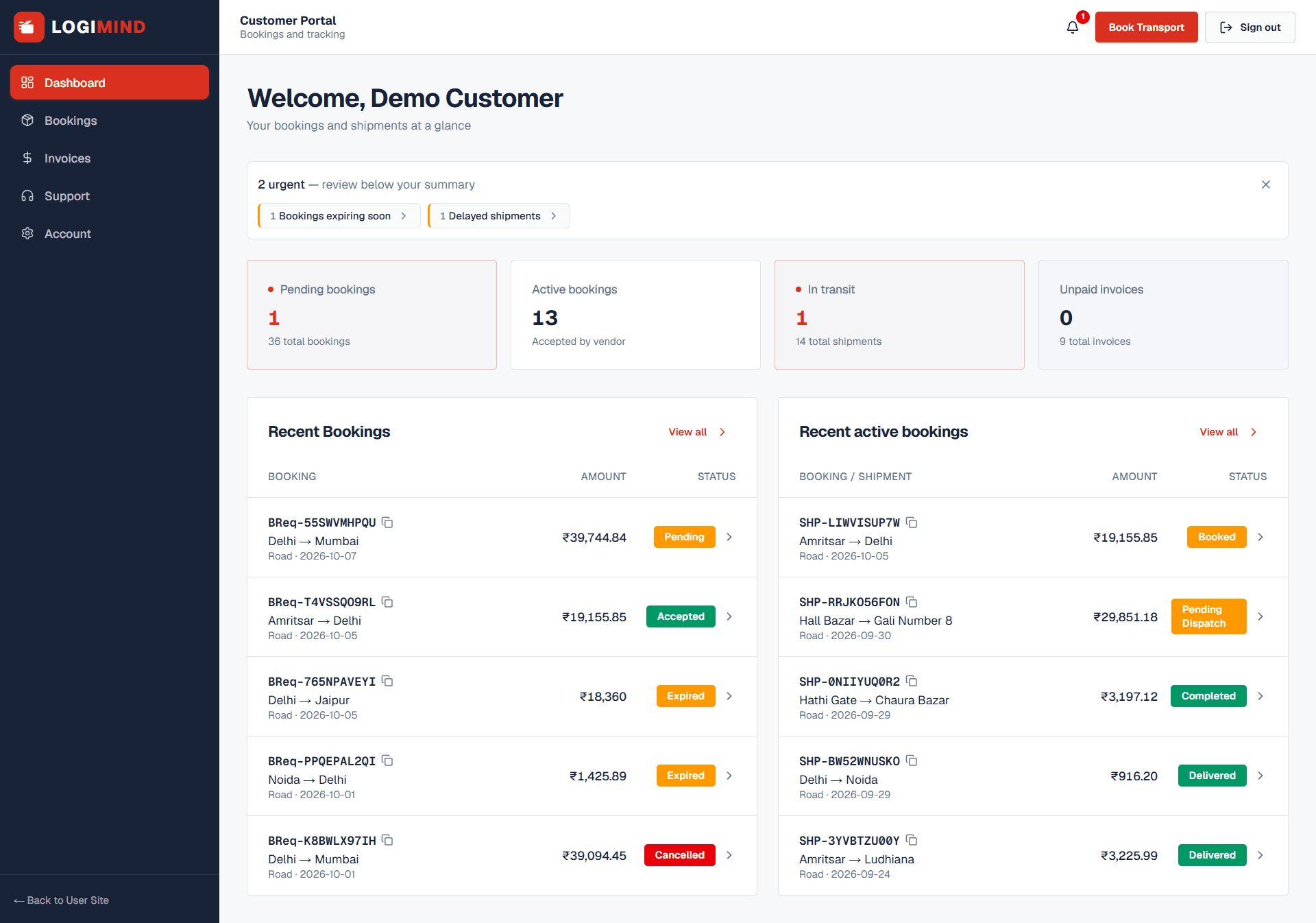Copy booking ID BReq-K8BWLX97IH
Image resolution: width=1316 pixels, height=923 pixels.
[387, 840]
